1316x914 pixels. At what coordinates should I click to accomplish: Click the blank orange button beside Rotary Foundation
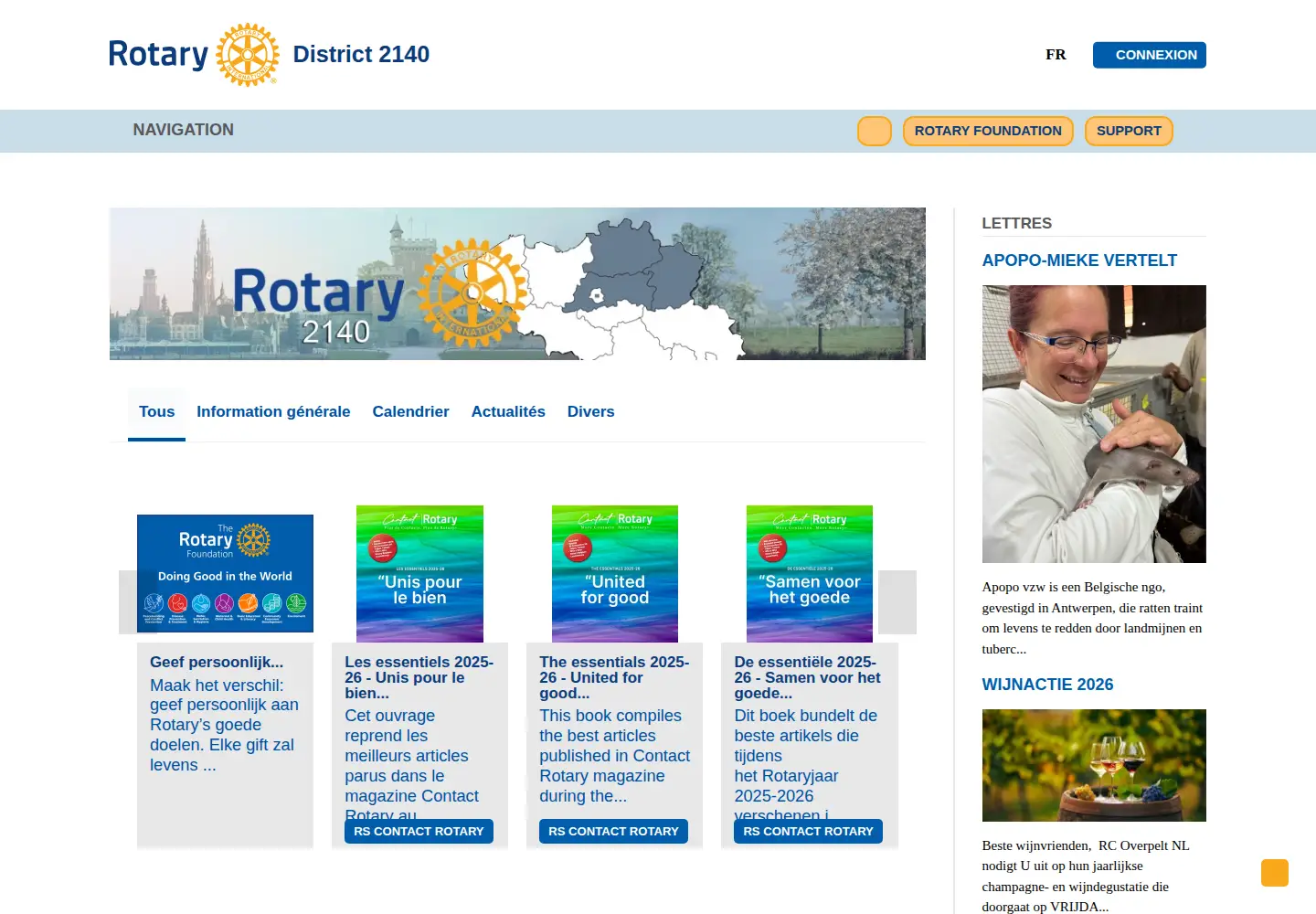pyautogui.click(x=875, y=131)
